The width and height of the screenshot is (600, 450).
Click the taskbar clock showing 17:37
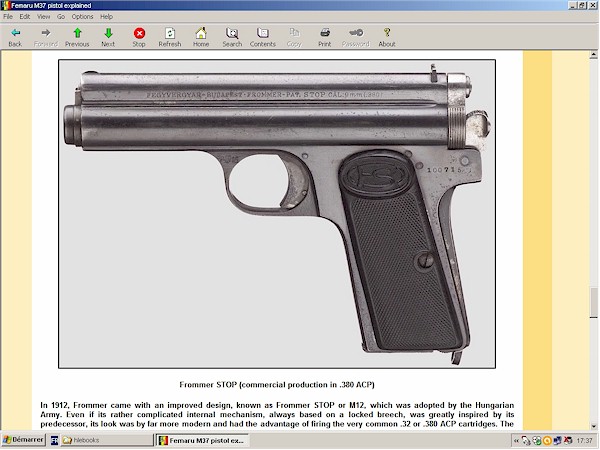pyautogui.click(x=584, y=441)
